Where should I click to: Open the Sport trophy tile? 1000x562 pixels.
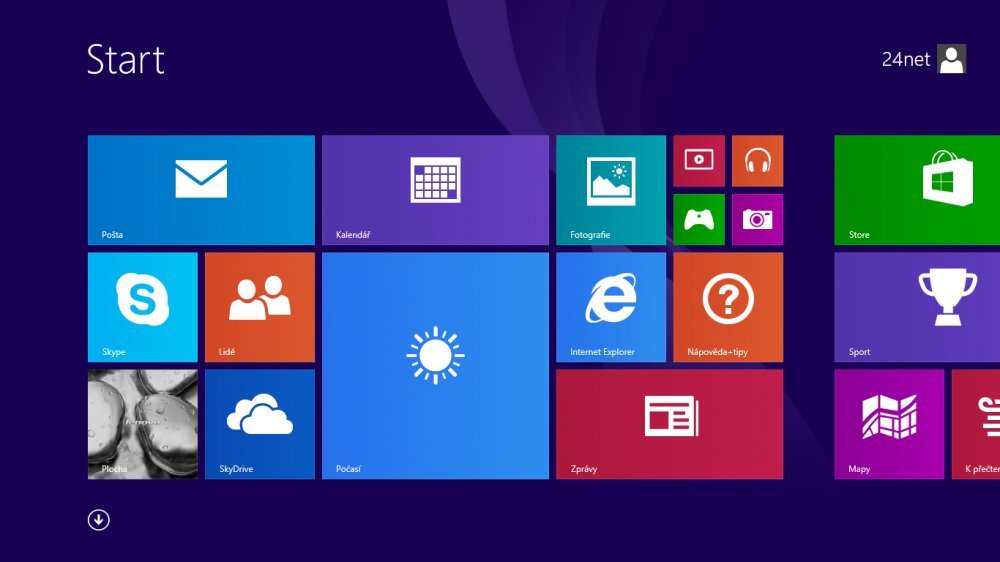click(917, 307)
